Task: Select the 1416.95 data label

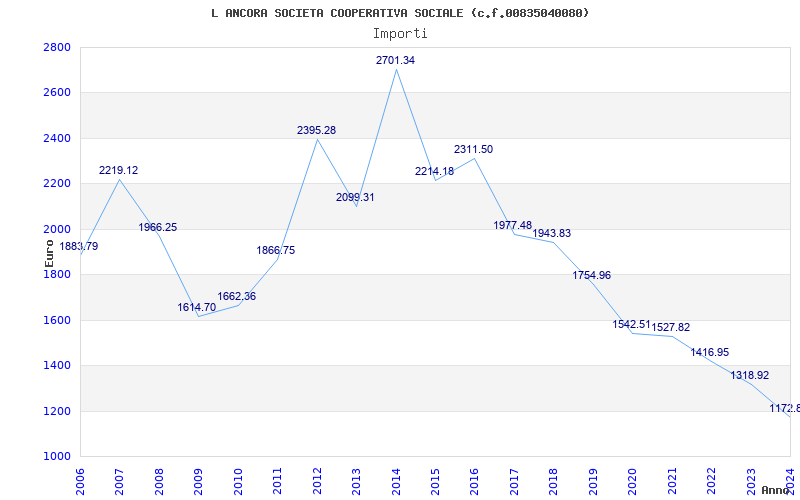Action: [710, 352]
